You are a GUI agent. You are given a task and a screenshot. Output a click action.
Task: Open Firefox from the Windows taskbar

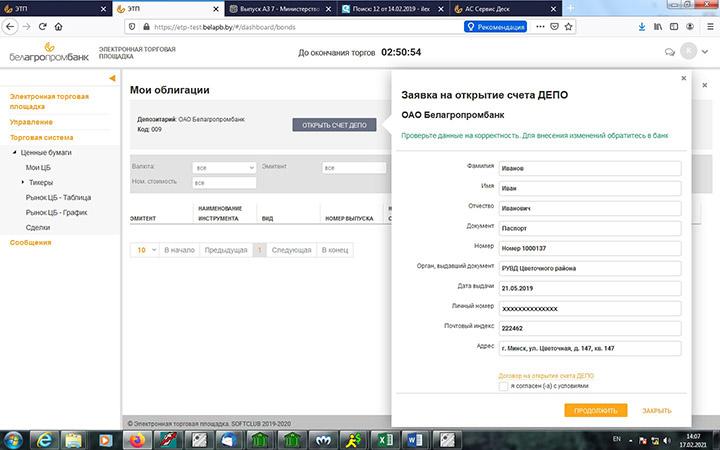pyautogui.click(x=137, y=439)
